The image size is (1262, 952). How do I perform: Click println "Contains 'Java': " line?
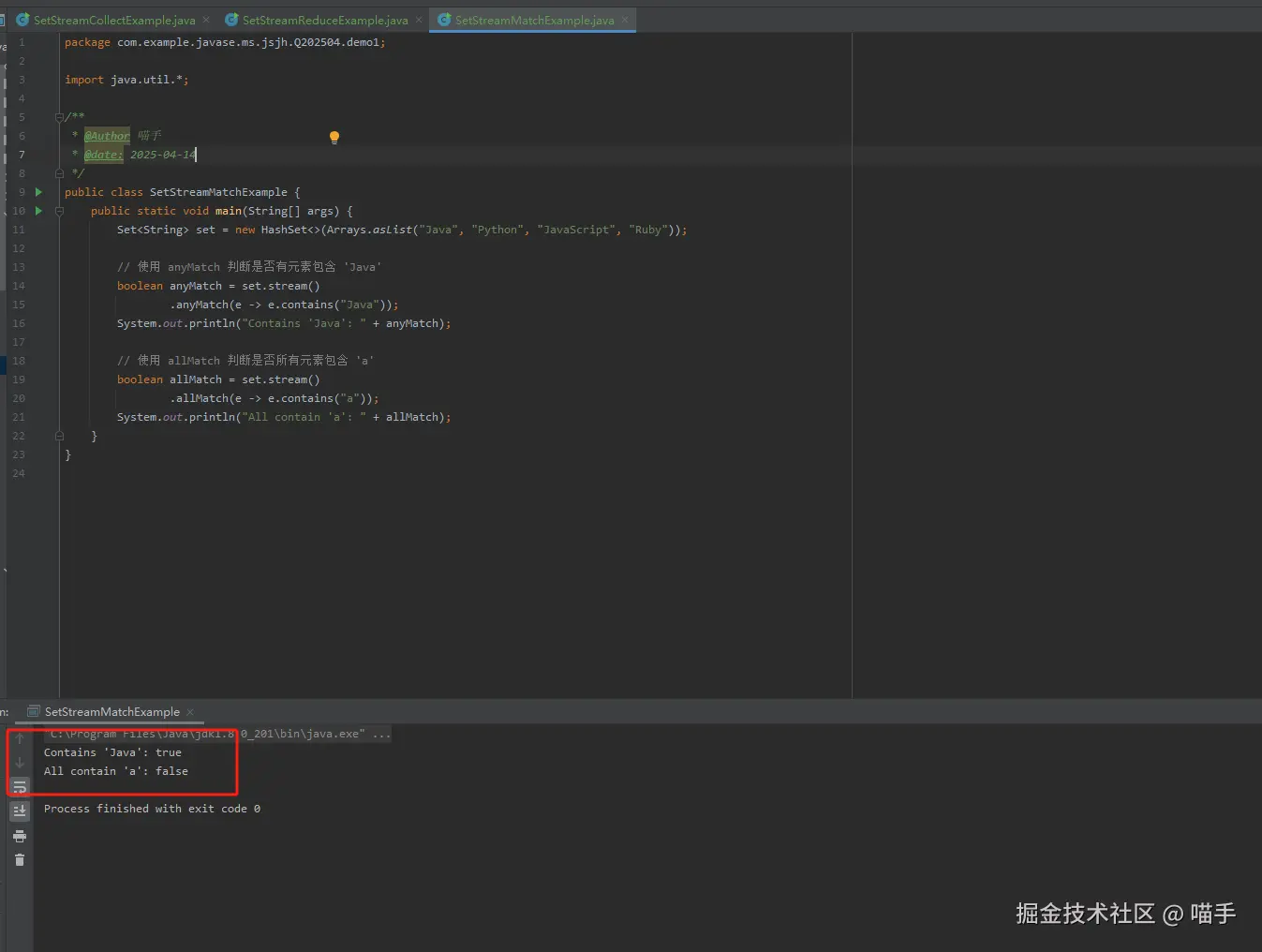click(284, 323)
